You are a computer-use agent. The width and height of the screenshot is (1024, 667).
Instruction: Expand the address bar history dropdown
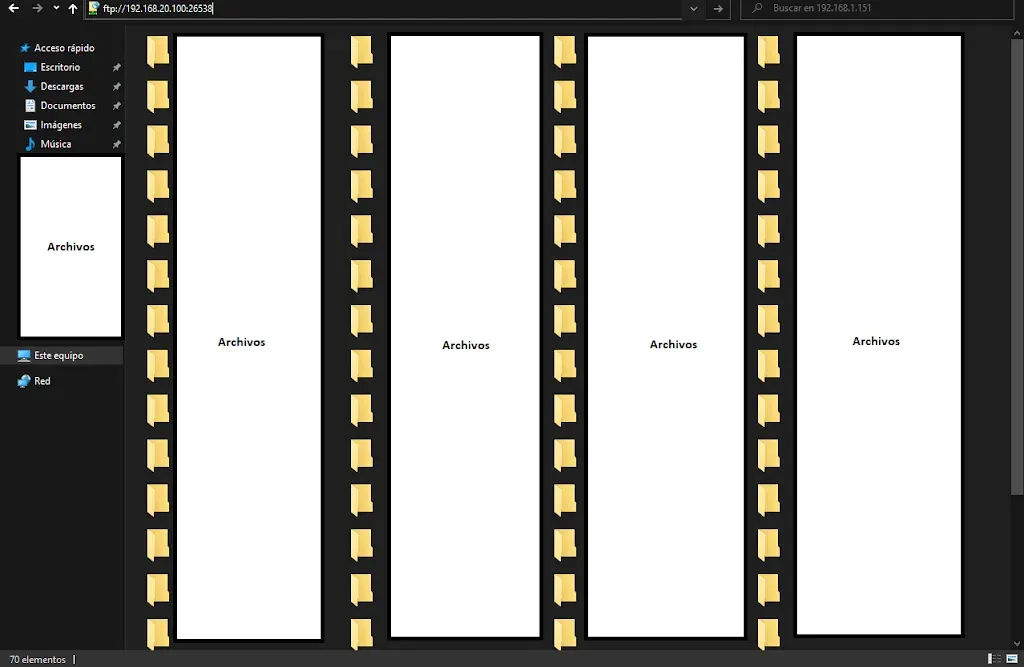coord(694,8)
